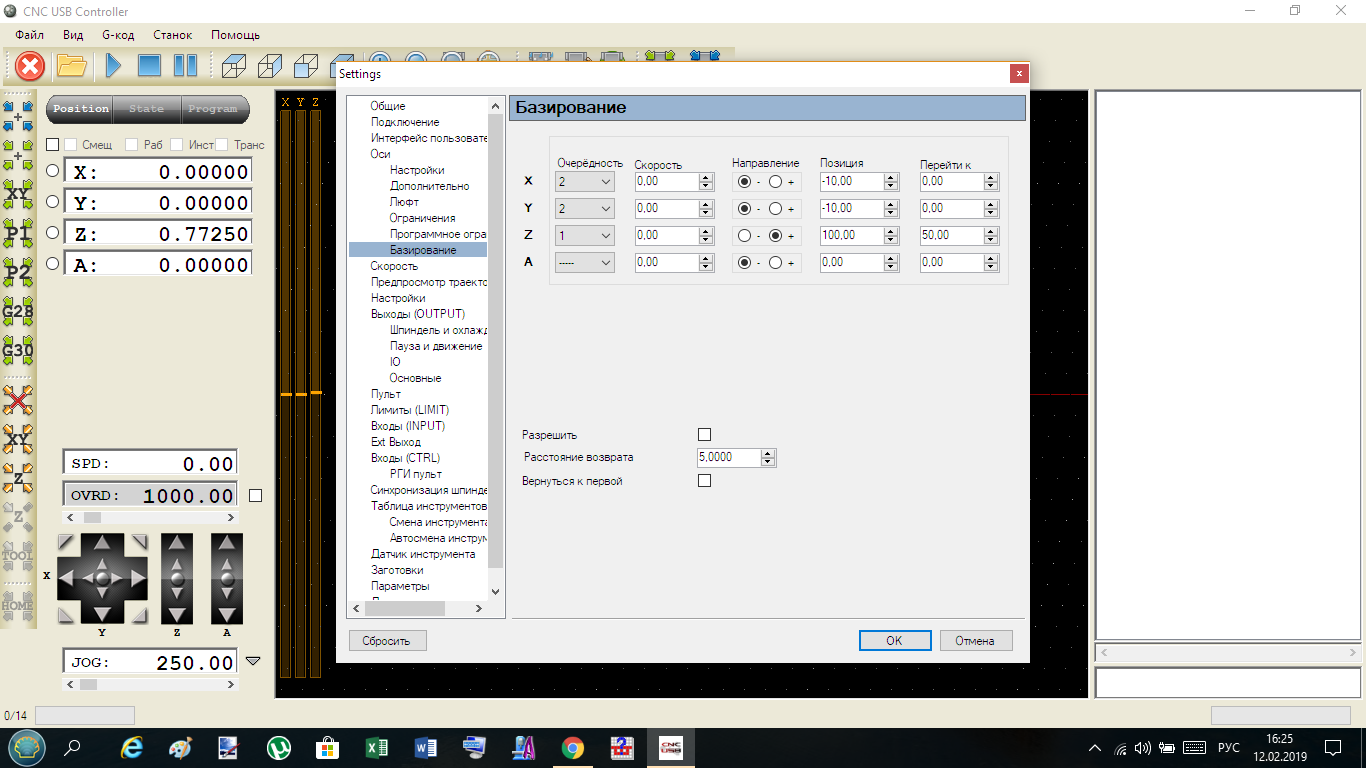Click Z axis jog up arrow
The image size is (1366, 768).
click(177, 545)
